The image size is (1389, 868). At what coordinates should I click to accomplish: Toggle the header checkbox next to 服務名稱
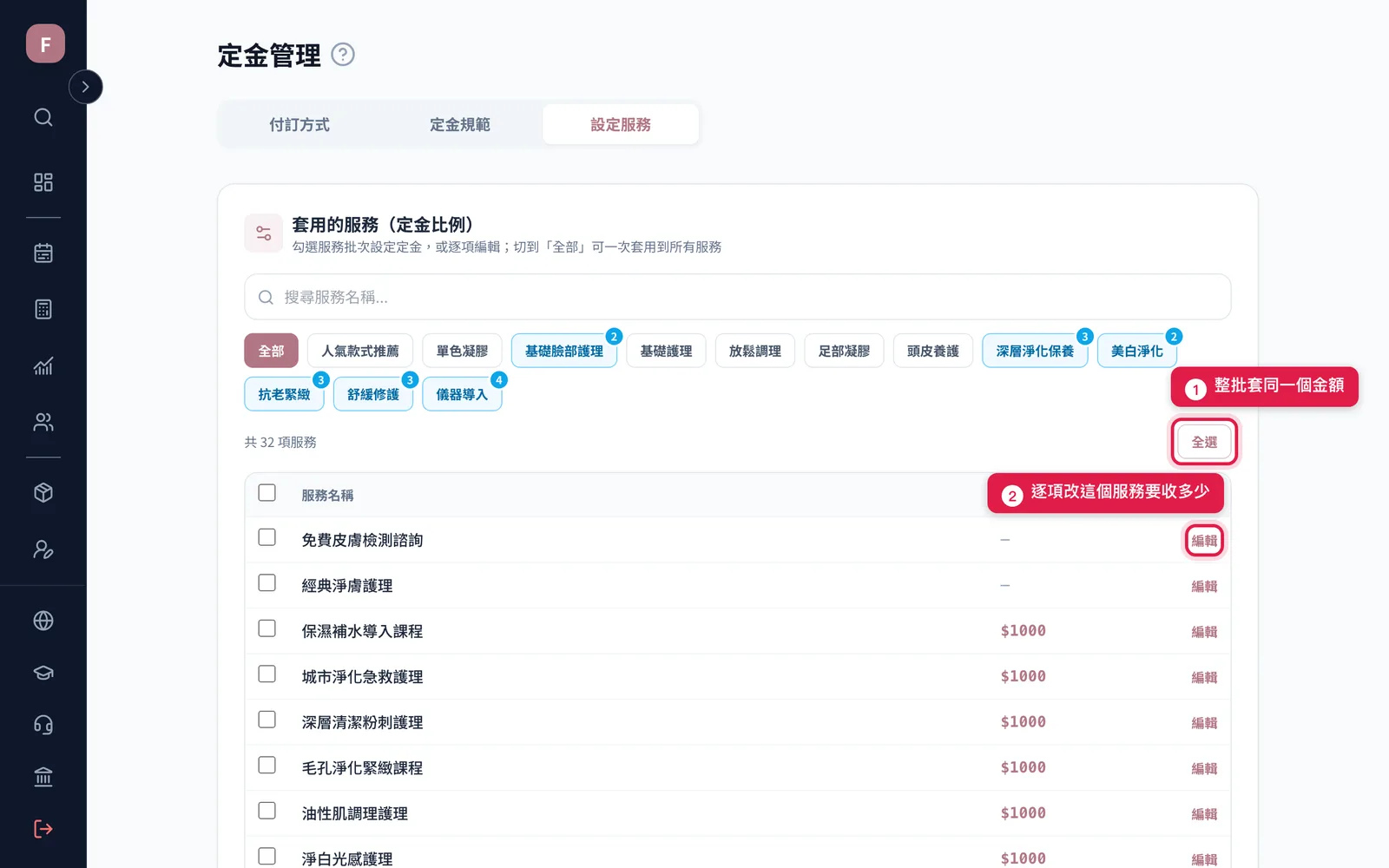[x=267, y=493]
